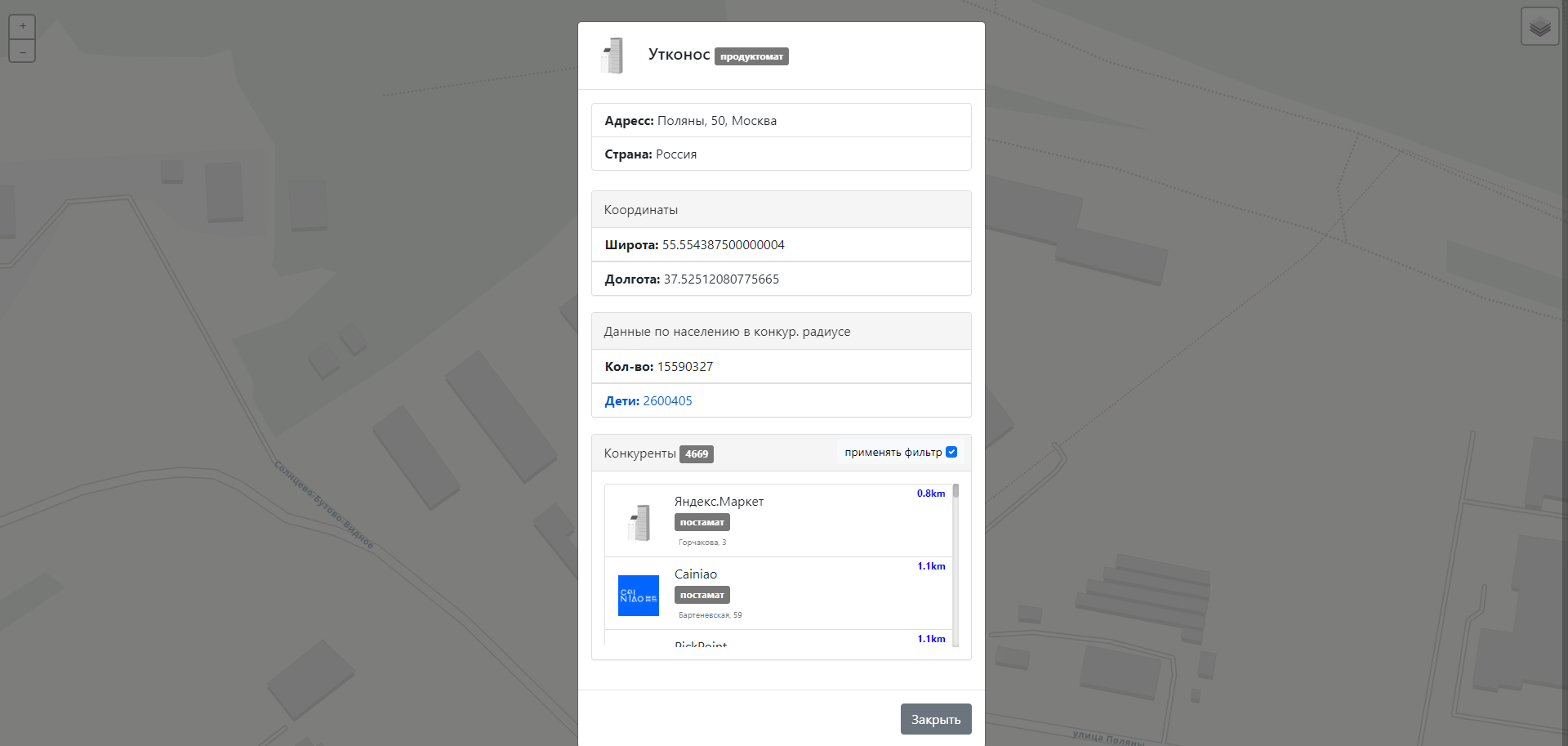Select the Cainiao competitor name

coord(696,574)
